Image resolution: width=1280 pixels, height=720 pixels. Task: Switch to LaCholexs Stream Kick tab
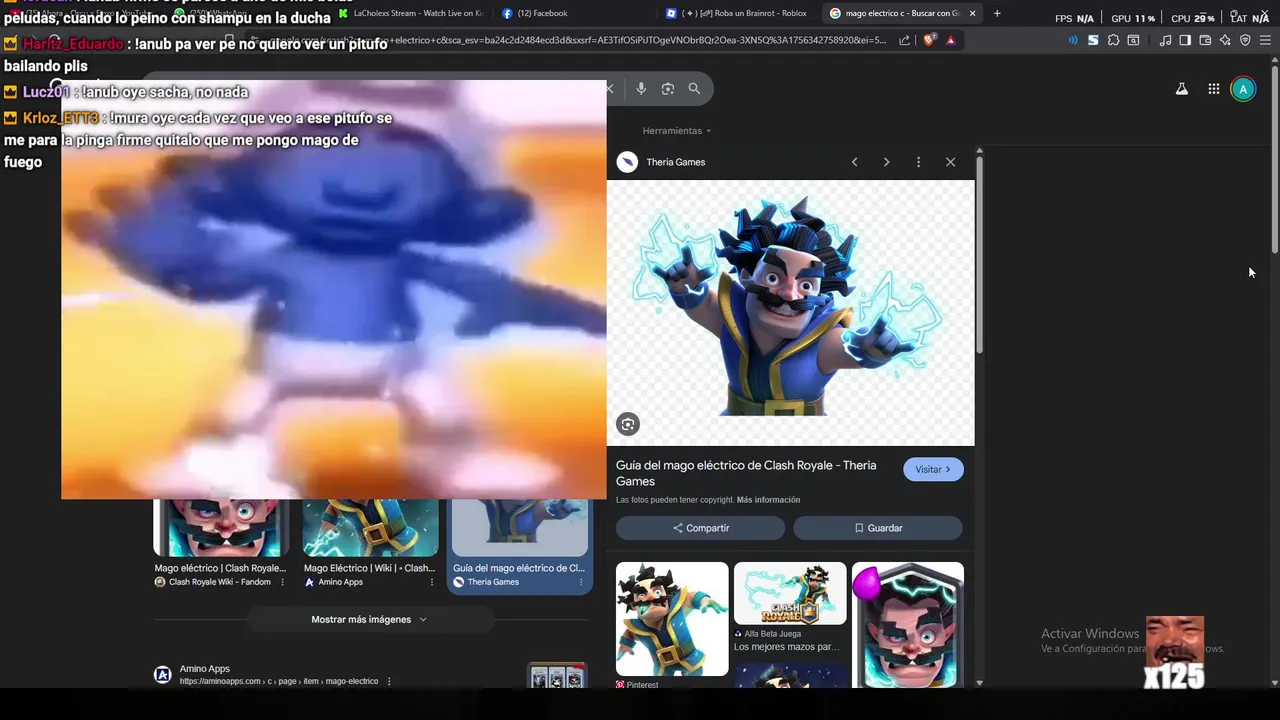pyautogui.click(x=410, y=13)
